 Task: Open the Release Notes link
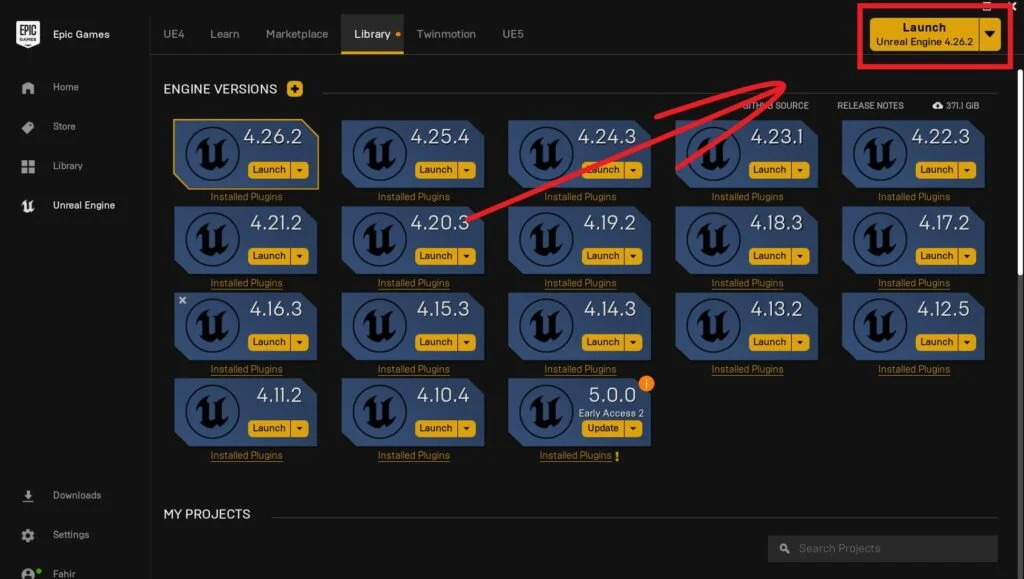click(871, 105)
